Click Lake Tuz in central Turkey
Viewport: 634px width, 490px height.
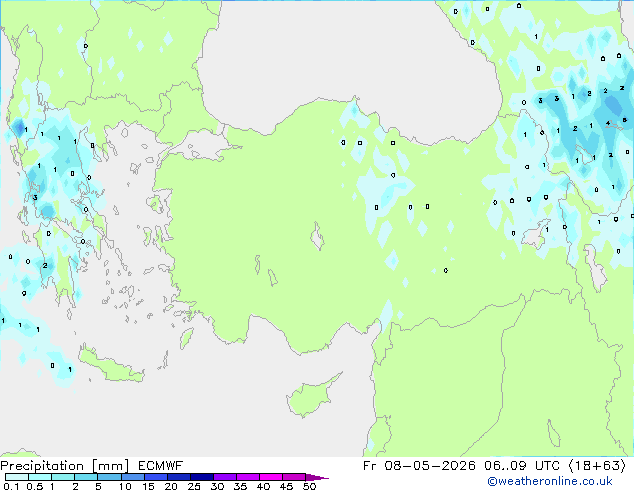(317, 237)
